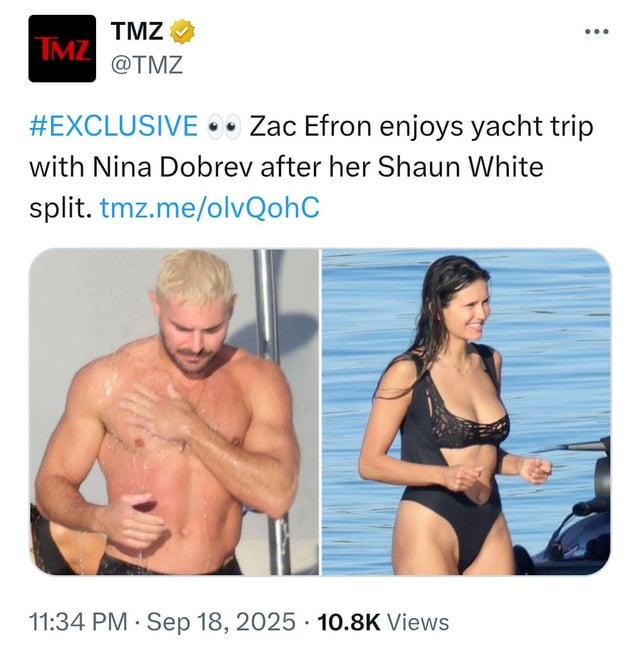This screenshot has width=640, height=657.
Task: Click the Views label
Action: click(417, 622)
